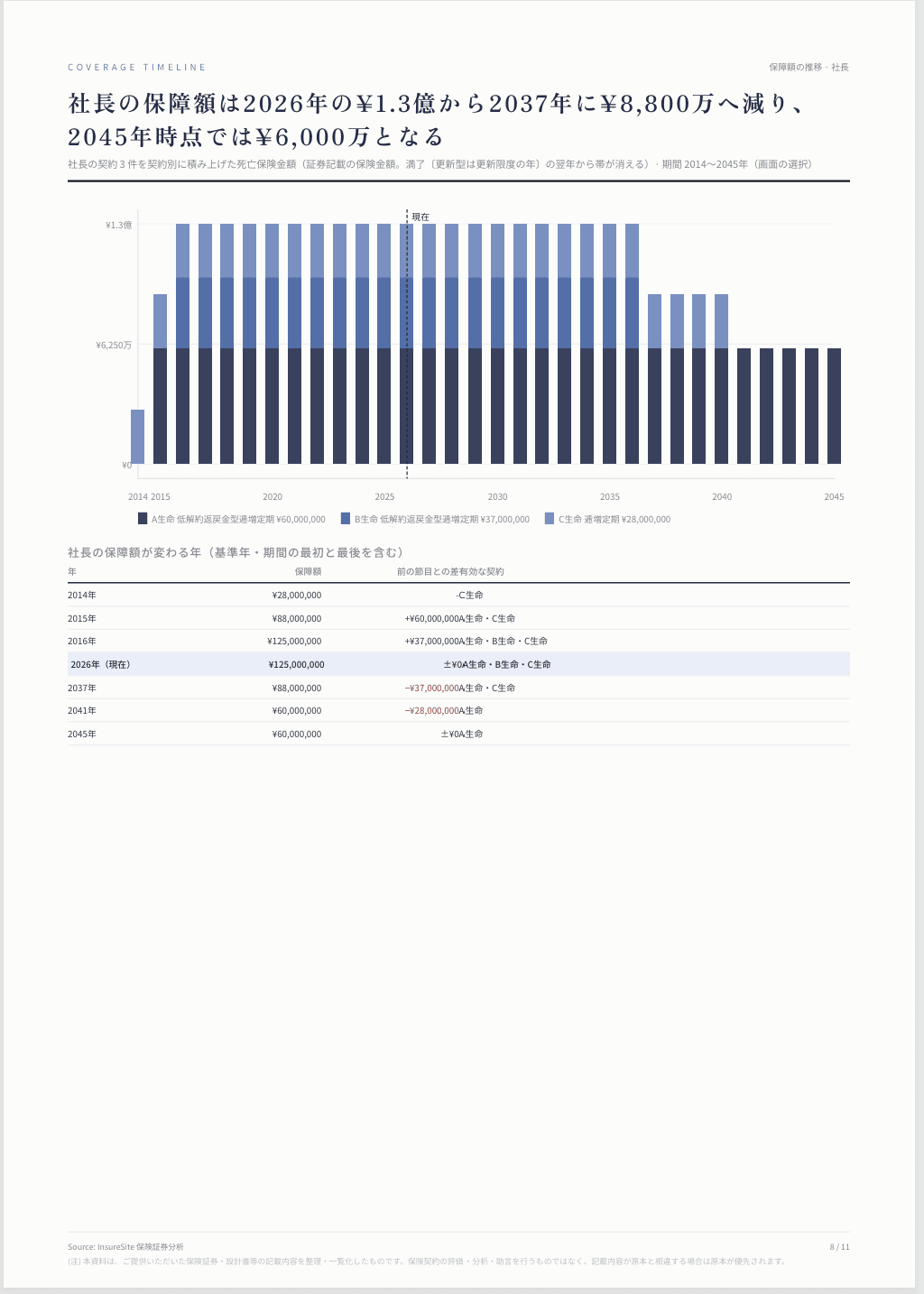Click the 2020 x-axis label
924x1294 pixels.
[273, 497]
